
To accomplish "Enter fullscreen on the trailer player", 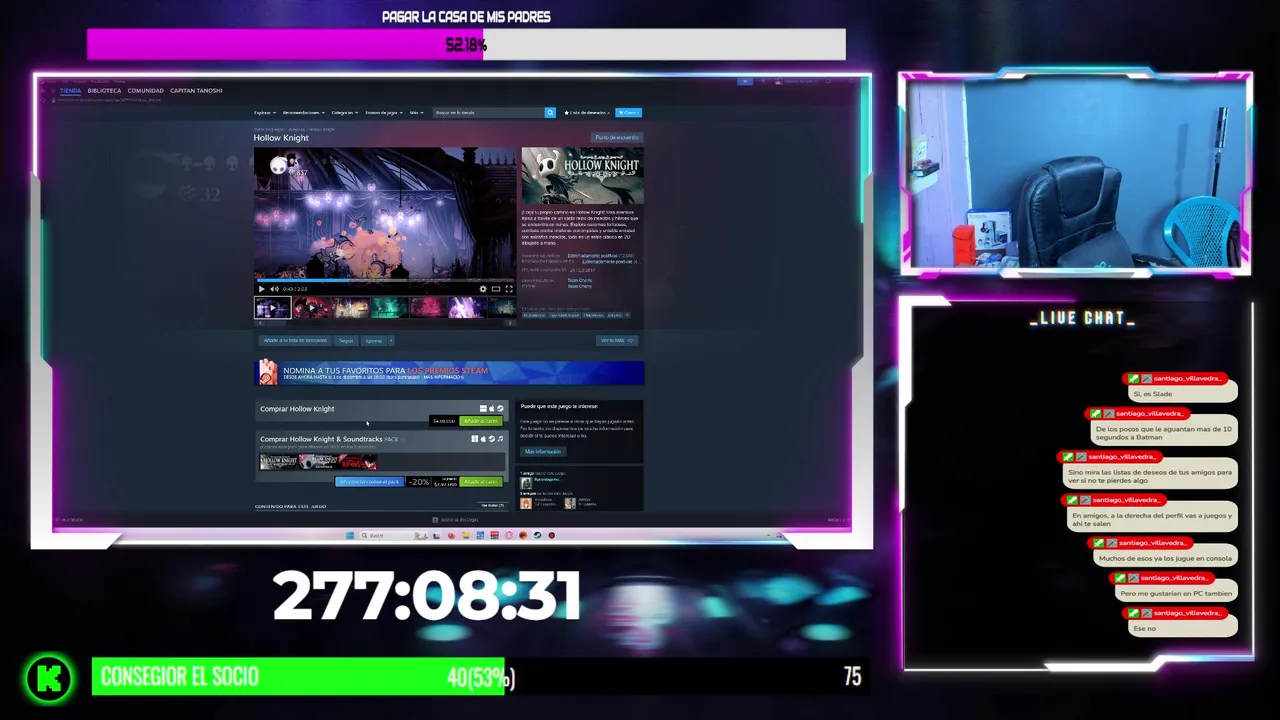I will pos(509,289).
